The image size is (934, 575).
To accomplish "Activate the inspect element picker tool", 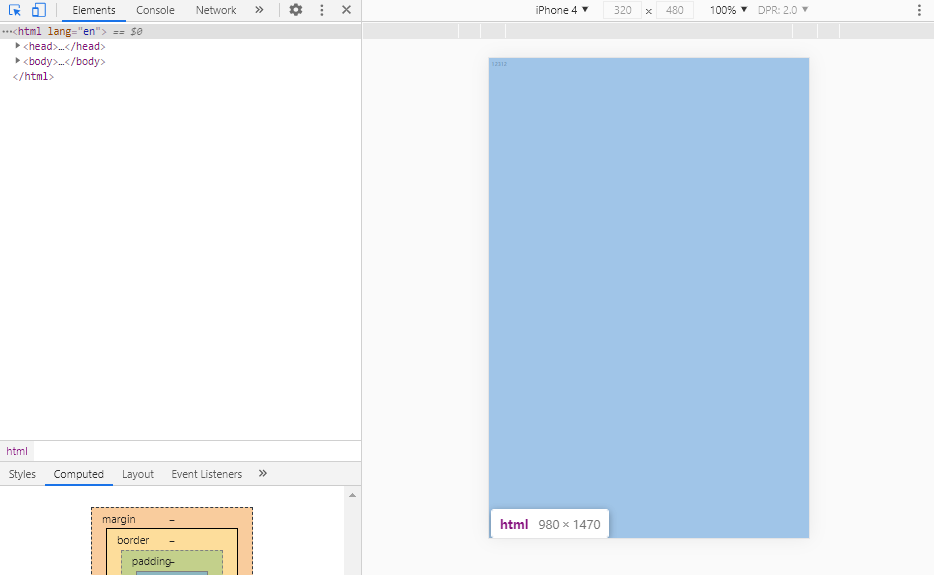I will tap(15, 10).
